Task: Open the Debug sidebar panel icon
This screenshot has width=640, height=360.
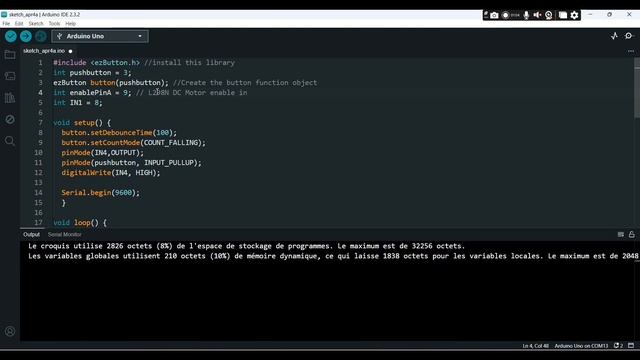Action: point(10,120)
